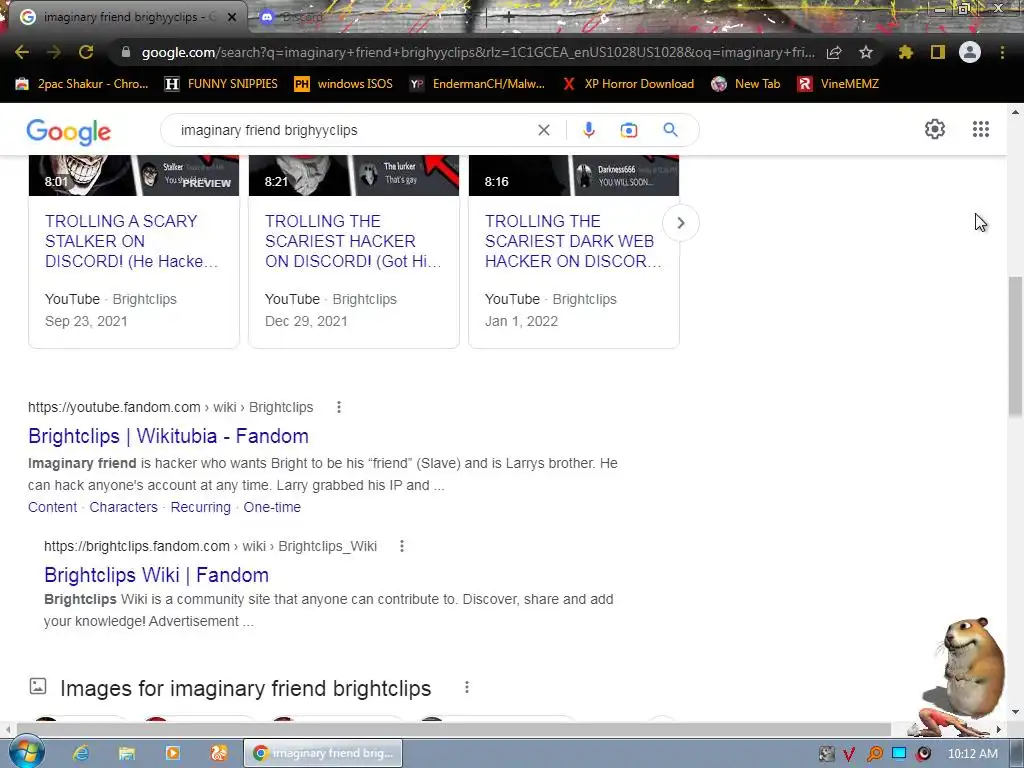Click the Google logo
1024x768 pixels.
69,132
